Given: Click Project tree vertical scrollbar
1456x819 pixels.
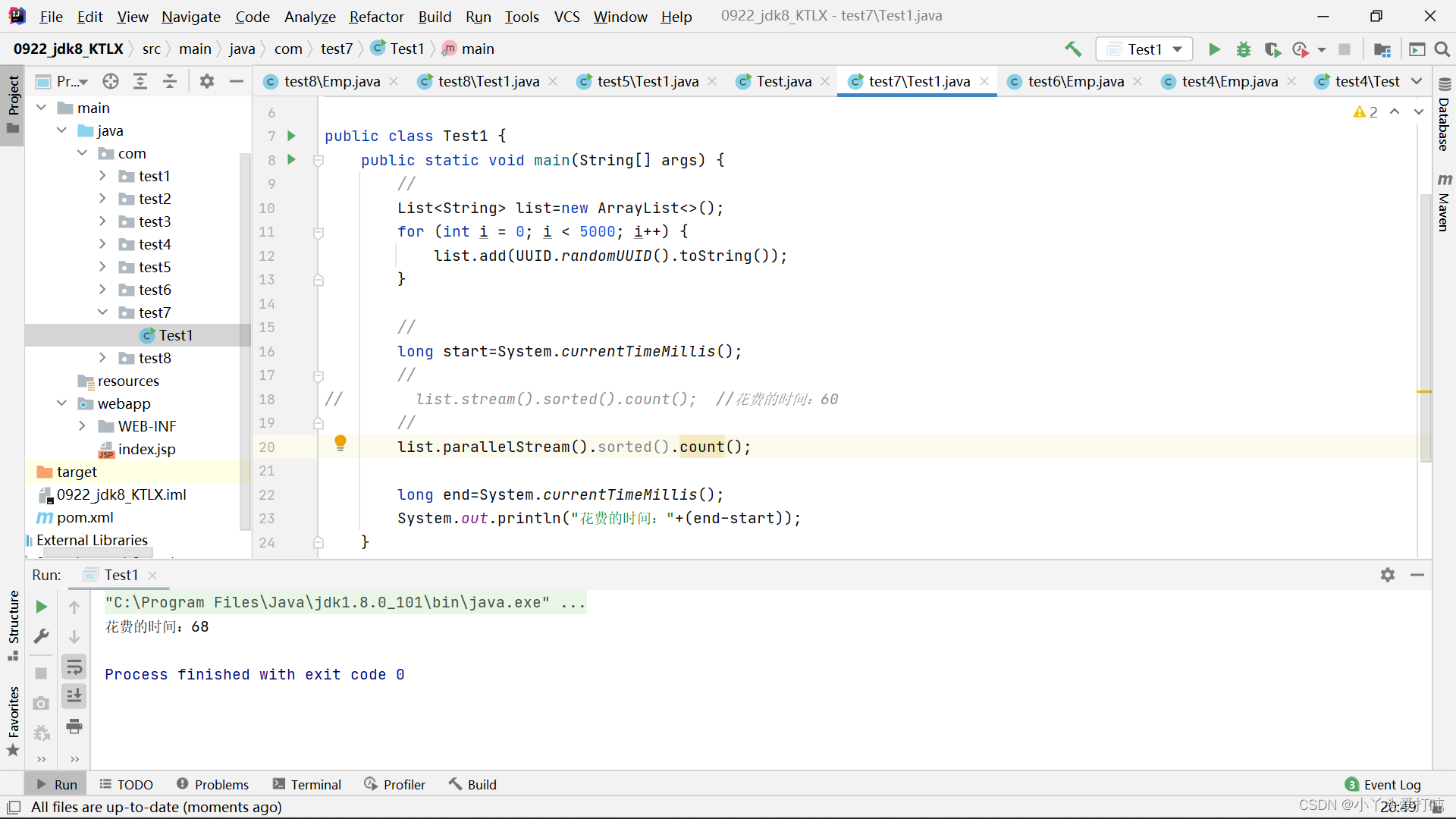Looking at the screenshot, I should (244, 341).
